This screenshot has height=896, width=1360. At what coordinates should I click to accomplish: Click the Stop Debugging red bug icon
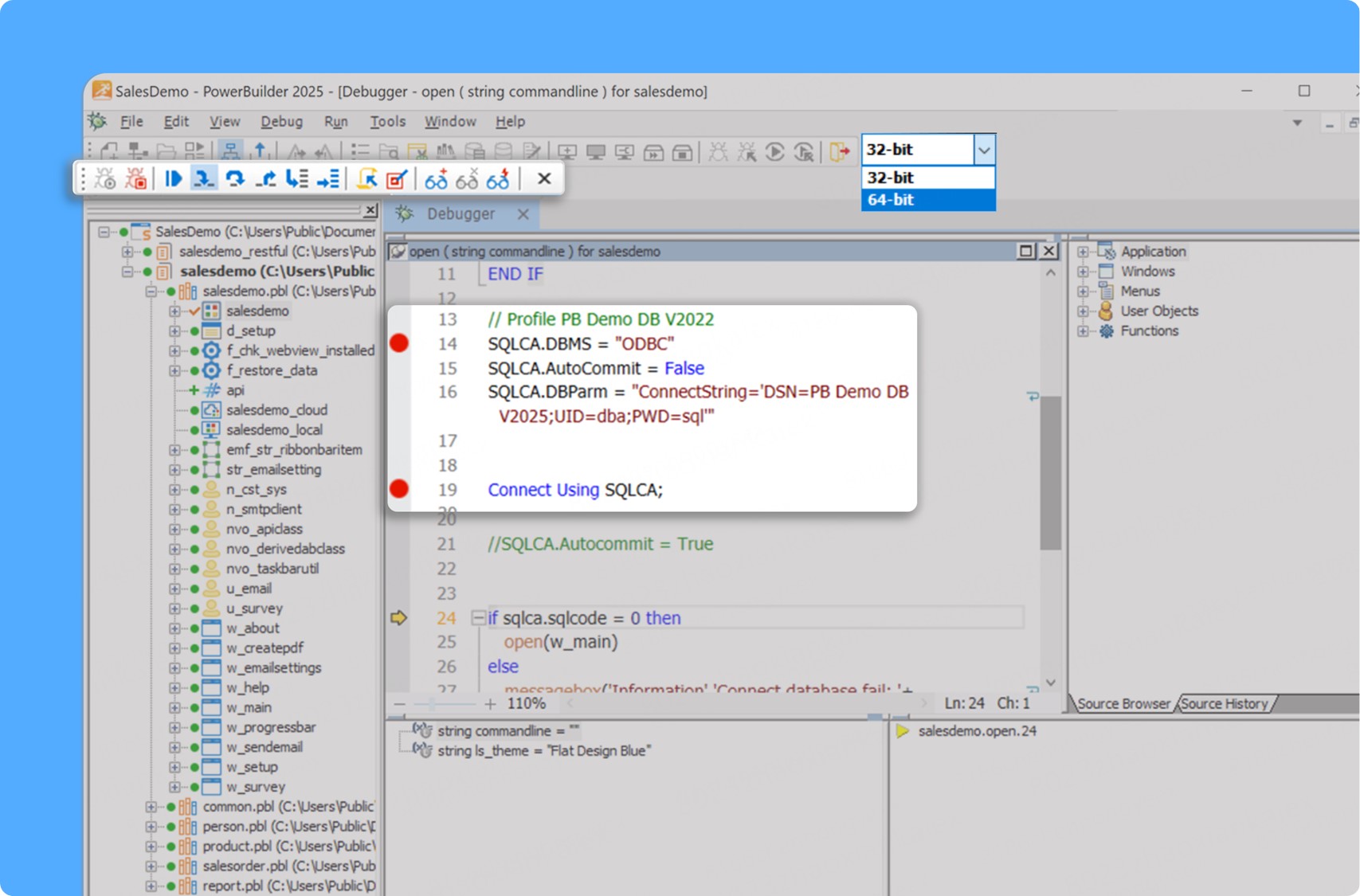137,178
